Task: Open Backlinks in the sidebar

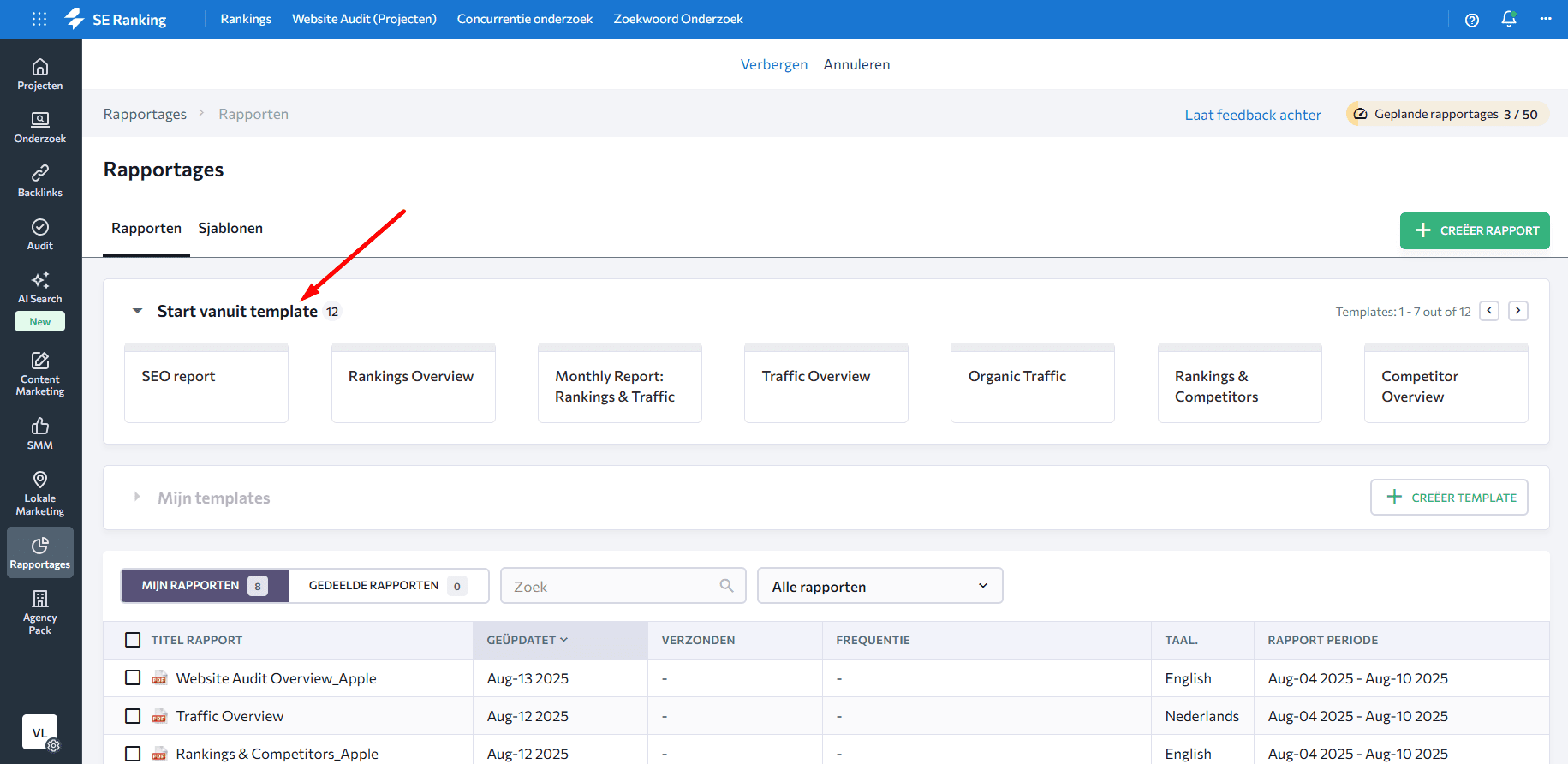Action: tap(40, 182)
